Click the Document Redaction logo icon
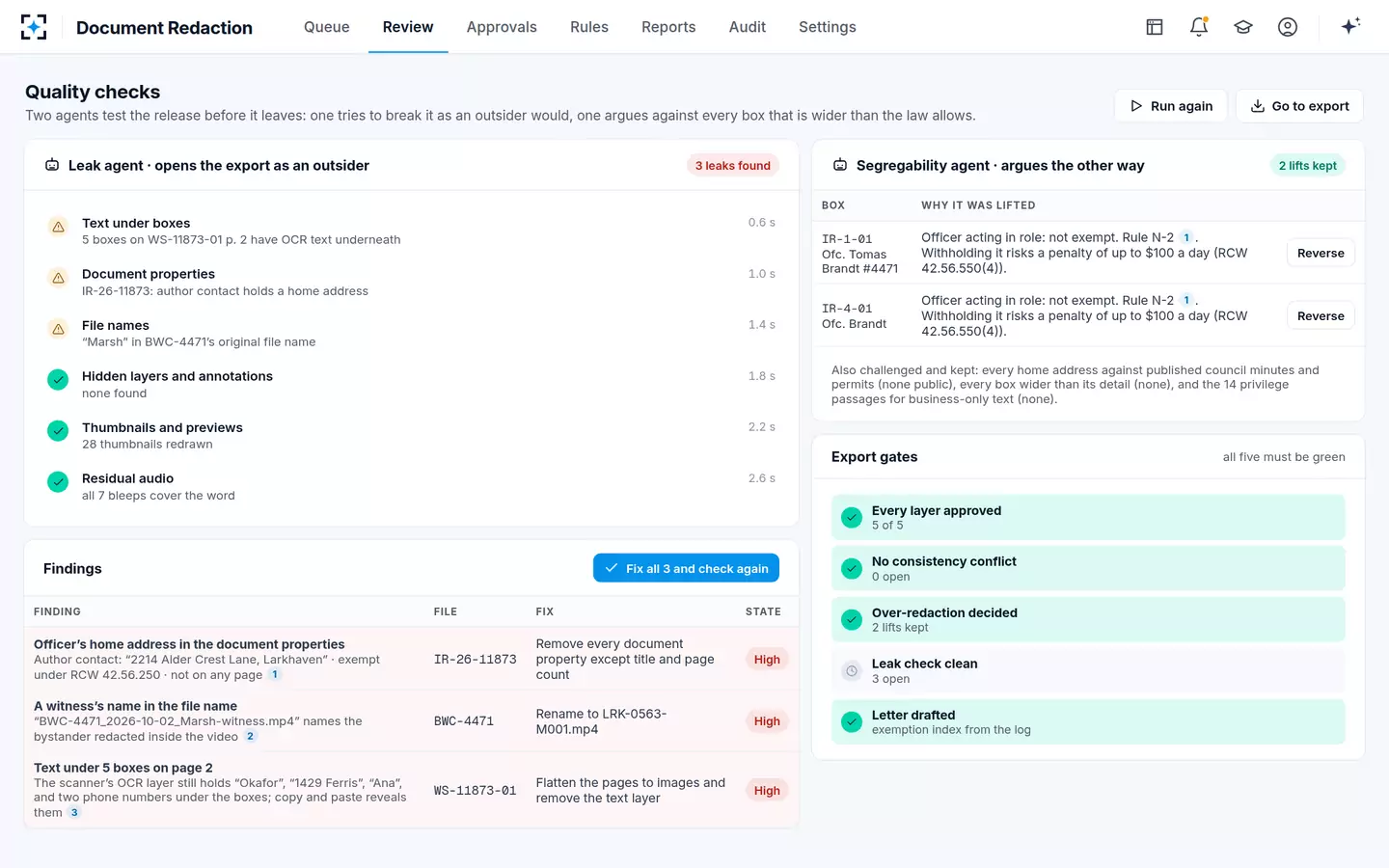Screen dimensions: 1389x868 click(34, 27)
